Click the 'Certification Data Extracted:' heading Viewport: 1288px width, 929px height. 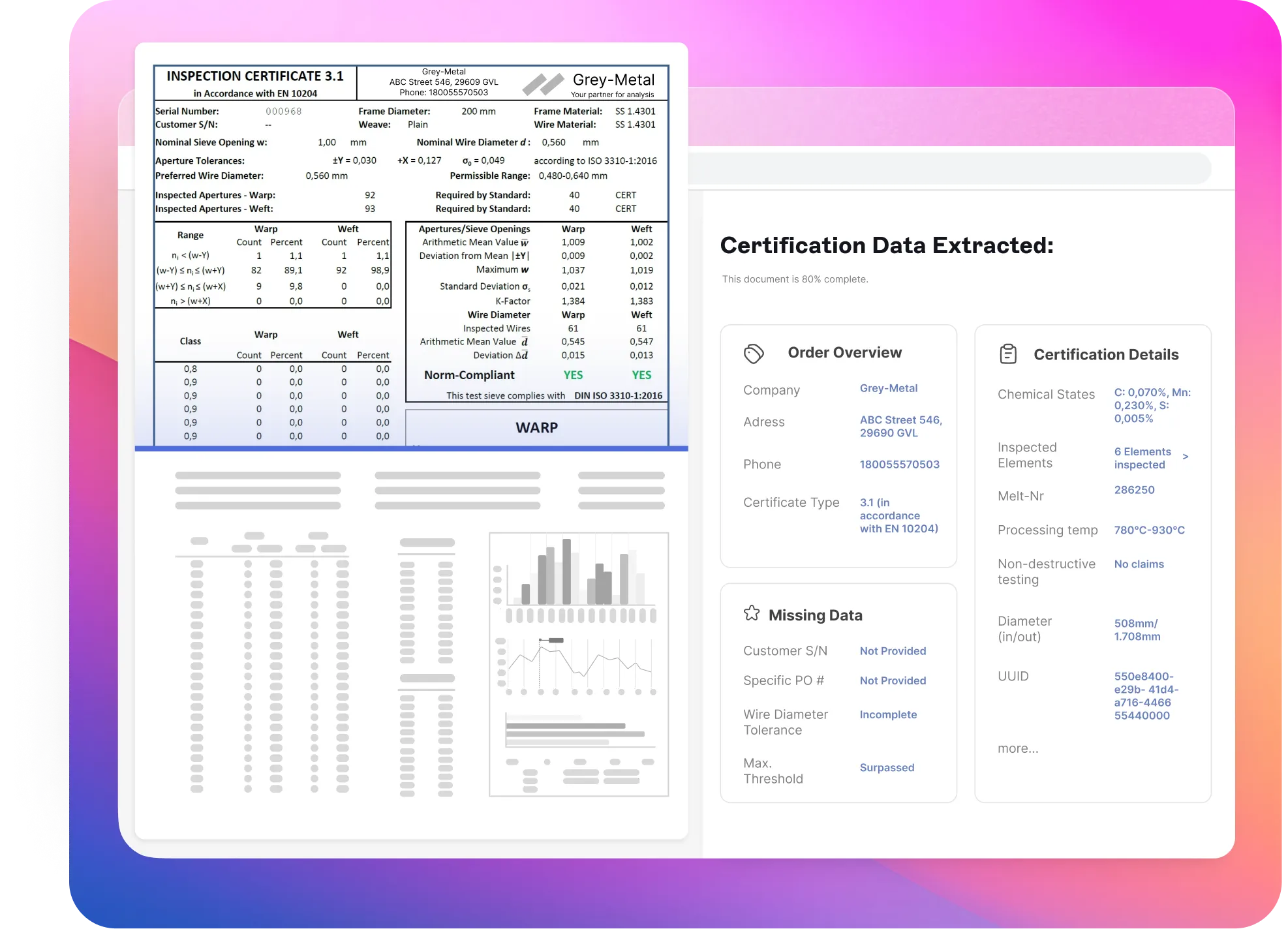[x=886, y=245]
